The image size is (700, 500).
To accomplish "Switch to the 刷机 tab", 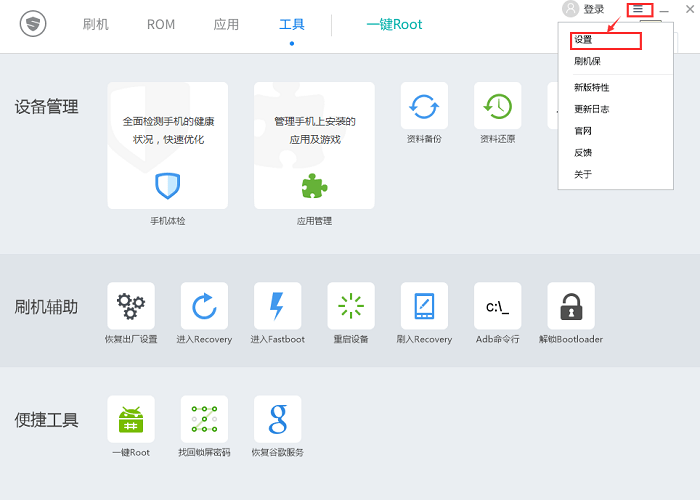I will point(96,24).
